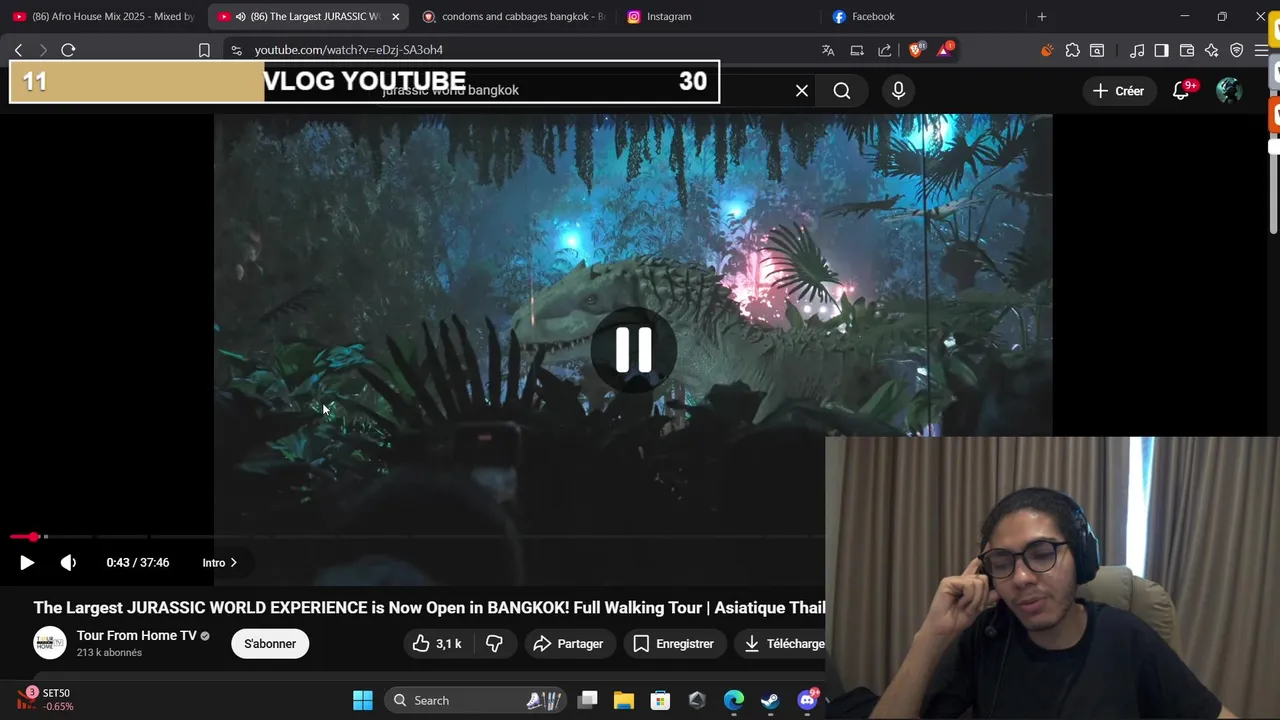The width and height of the screenshot is (1280, 720).
Task: Open the Créer button
Action: coord(1118,91)
